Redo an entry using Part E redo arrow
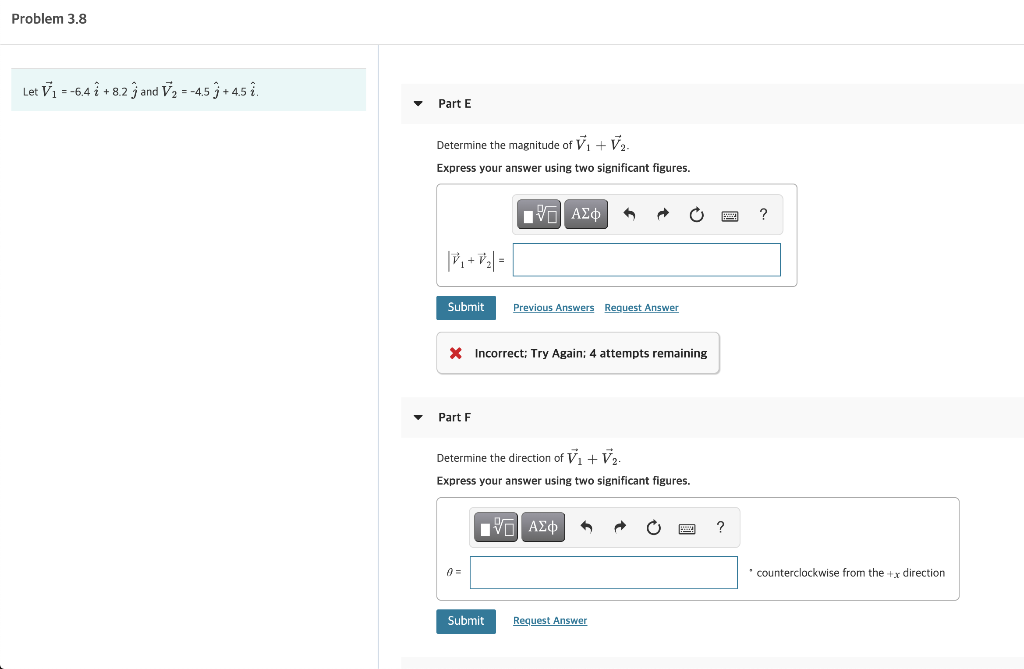 [663, 213]
